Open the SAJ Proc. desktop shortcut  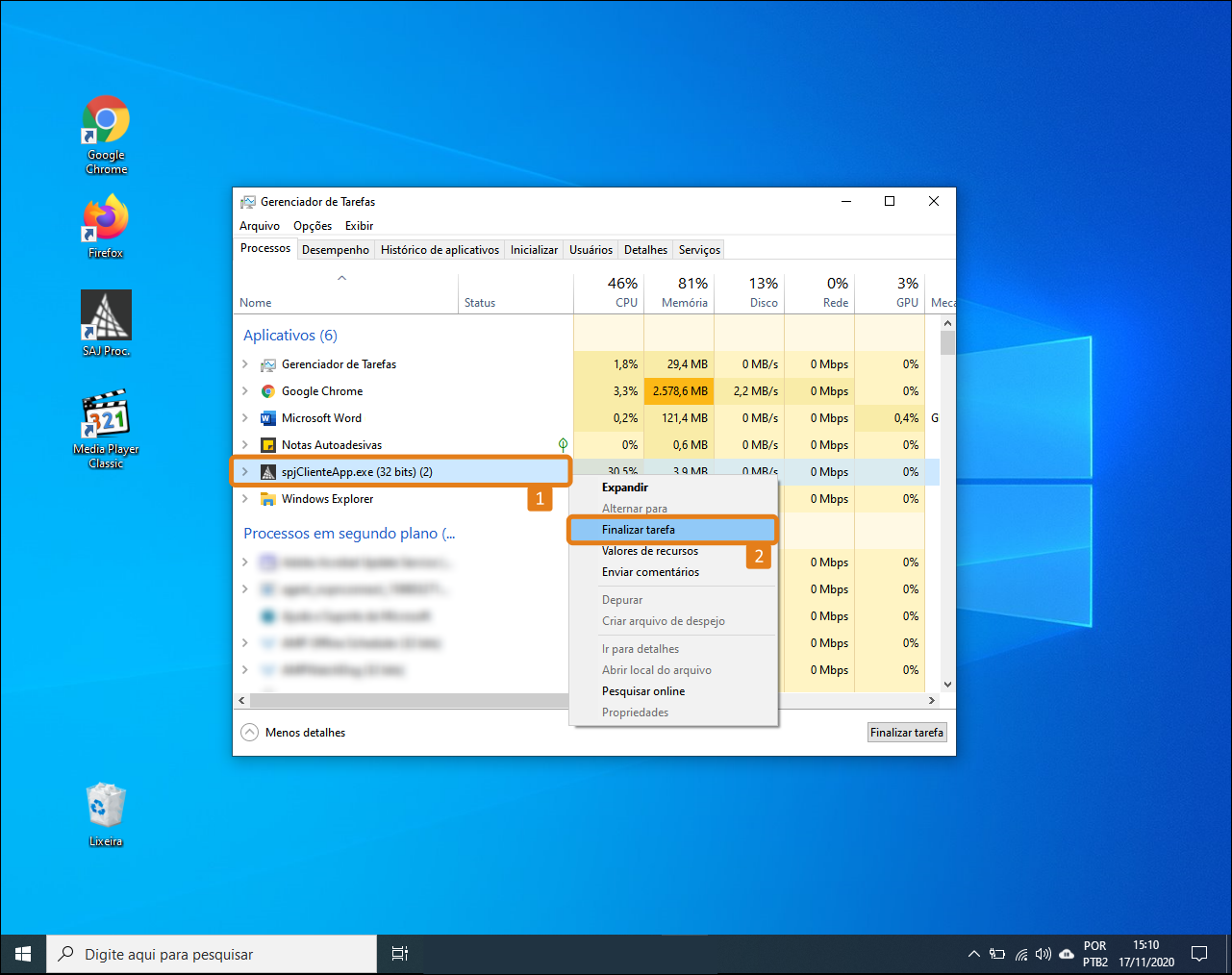[106, 324]
